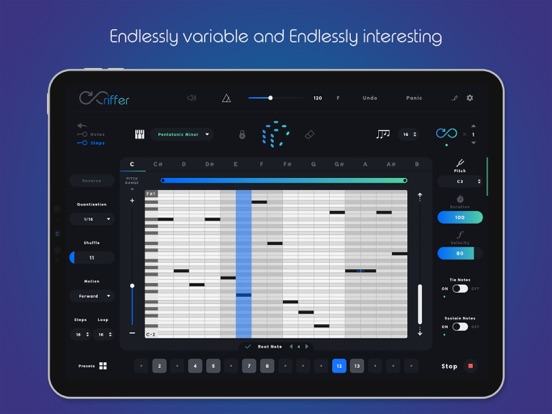Select the D# note tab

point(209,164)
